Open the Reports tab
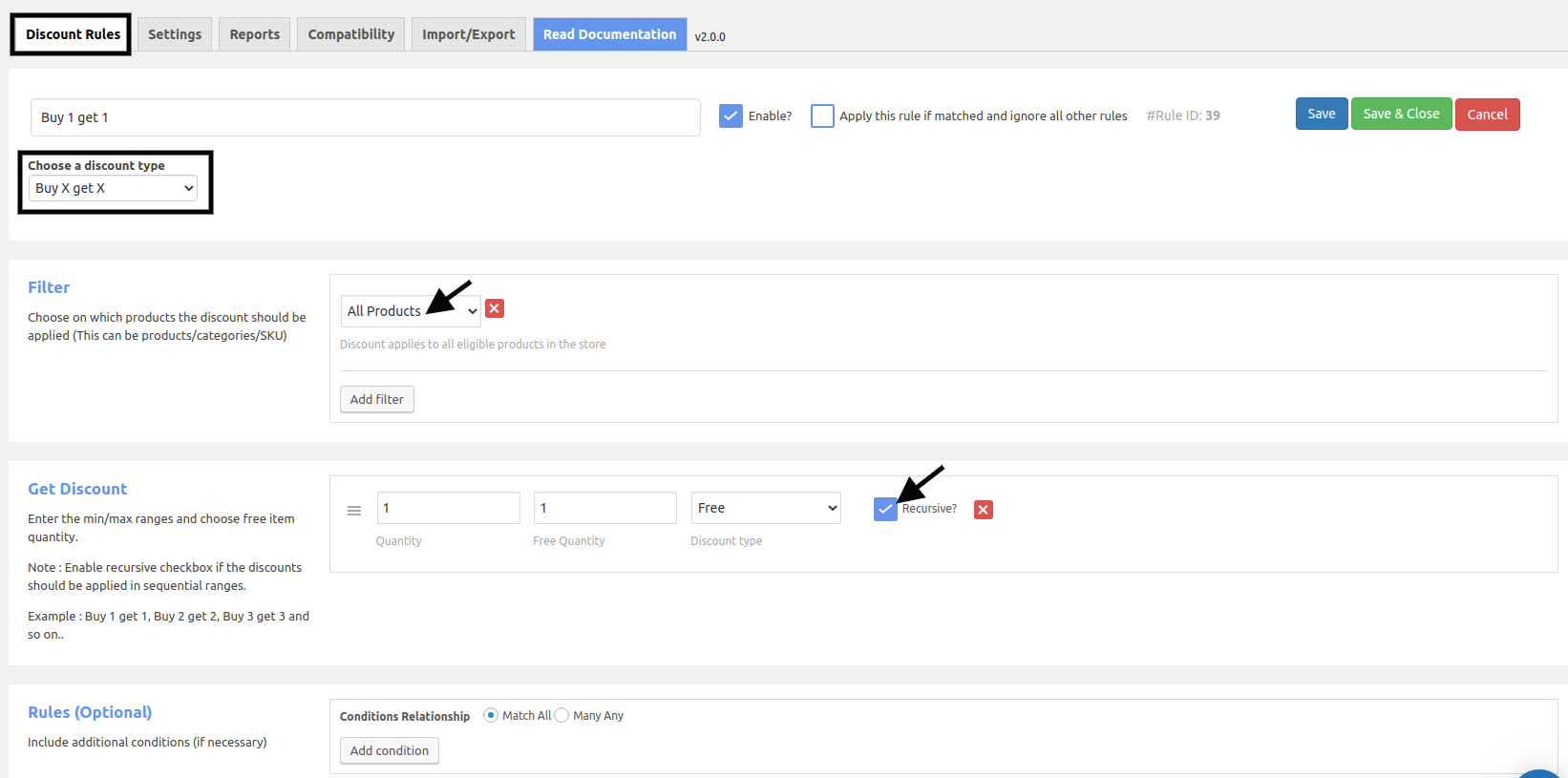The height and width of the screenshot is (778, 1568). click(255, 34)
